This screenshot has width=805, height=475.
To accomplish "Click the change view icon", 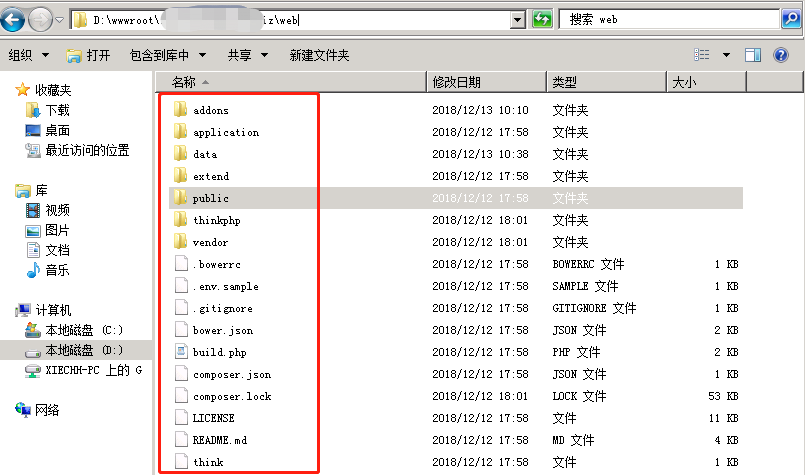I will point(702,55).
